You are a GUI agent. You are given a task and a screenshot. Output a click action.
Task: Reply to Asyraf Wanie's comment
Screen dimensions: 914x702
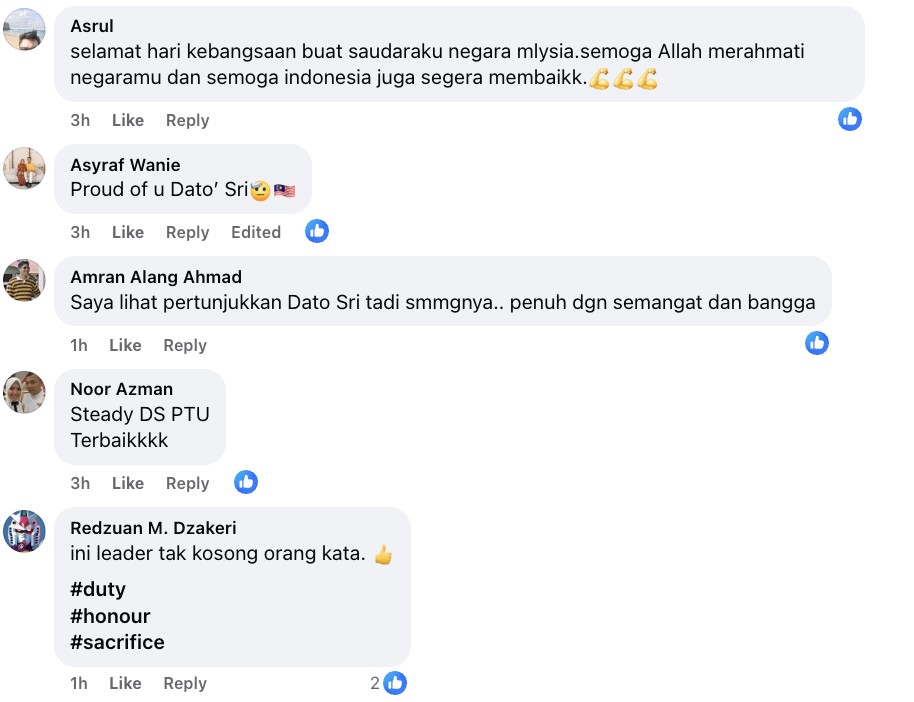(x=187, y=232)
